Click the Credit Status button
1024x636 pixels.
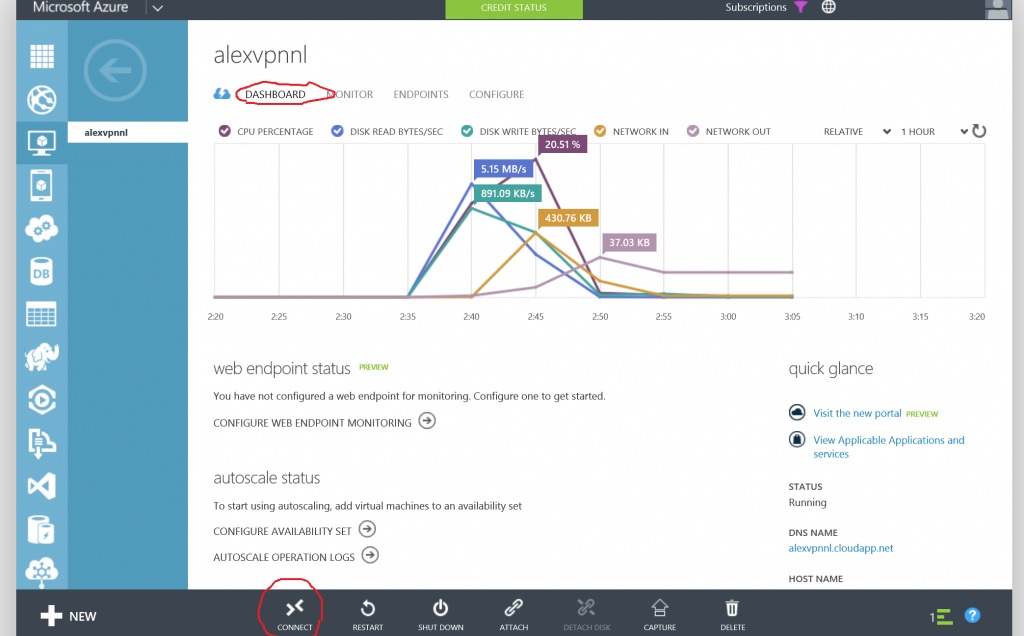tap(514, 8)
